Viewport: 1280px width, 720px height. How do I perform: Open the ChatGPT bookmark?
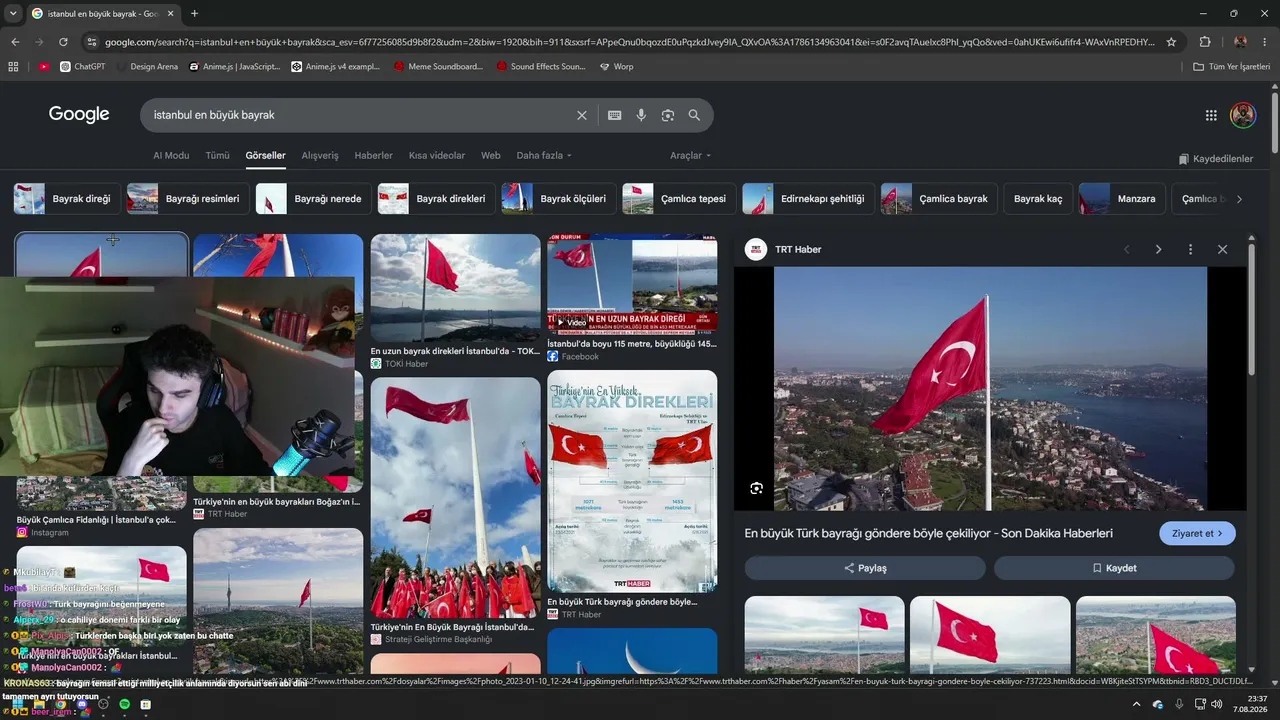point(82,67)
